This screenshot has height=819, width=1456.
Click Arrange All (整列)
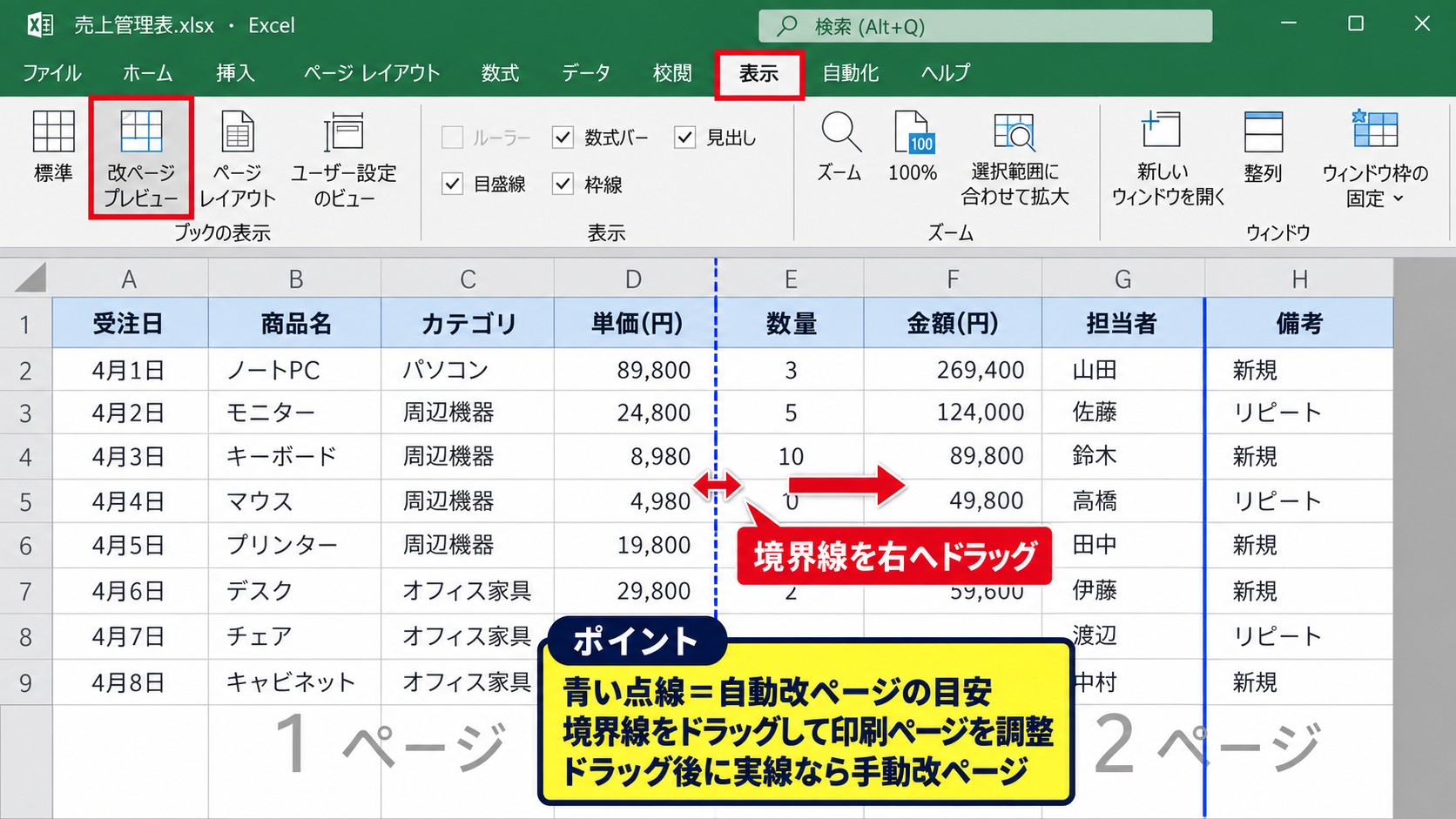point(1263,148)
